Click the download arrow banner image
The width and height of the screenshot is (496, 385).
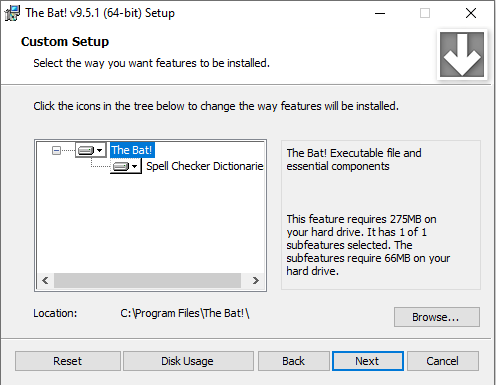click(x=462, y=55)
